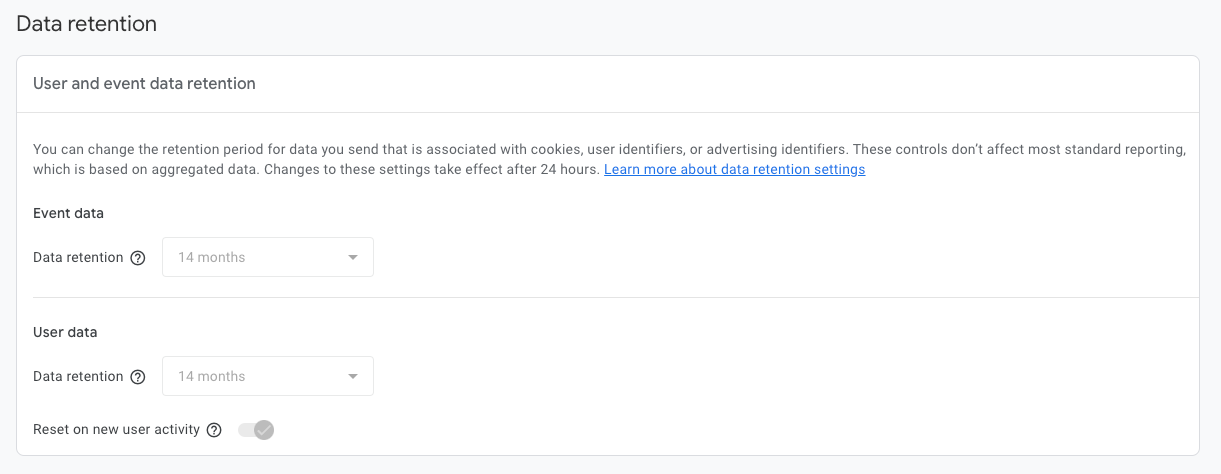Click the arrow on User data retention dropdown
Viewport: 1221px width, 474px height.
pos(353,377)
